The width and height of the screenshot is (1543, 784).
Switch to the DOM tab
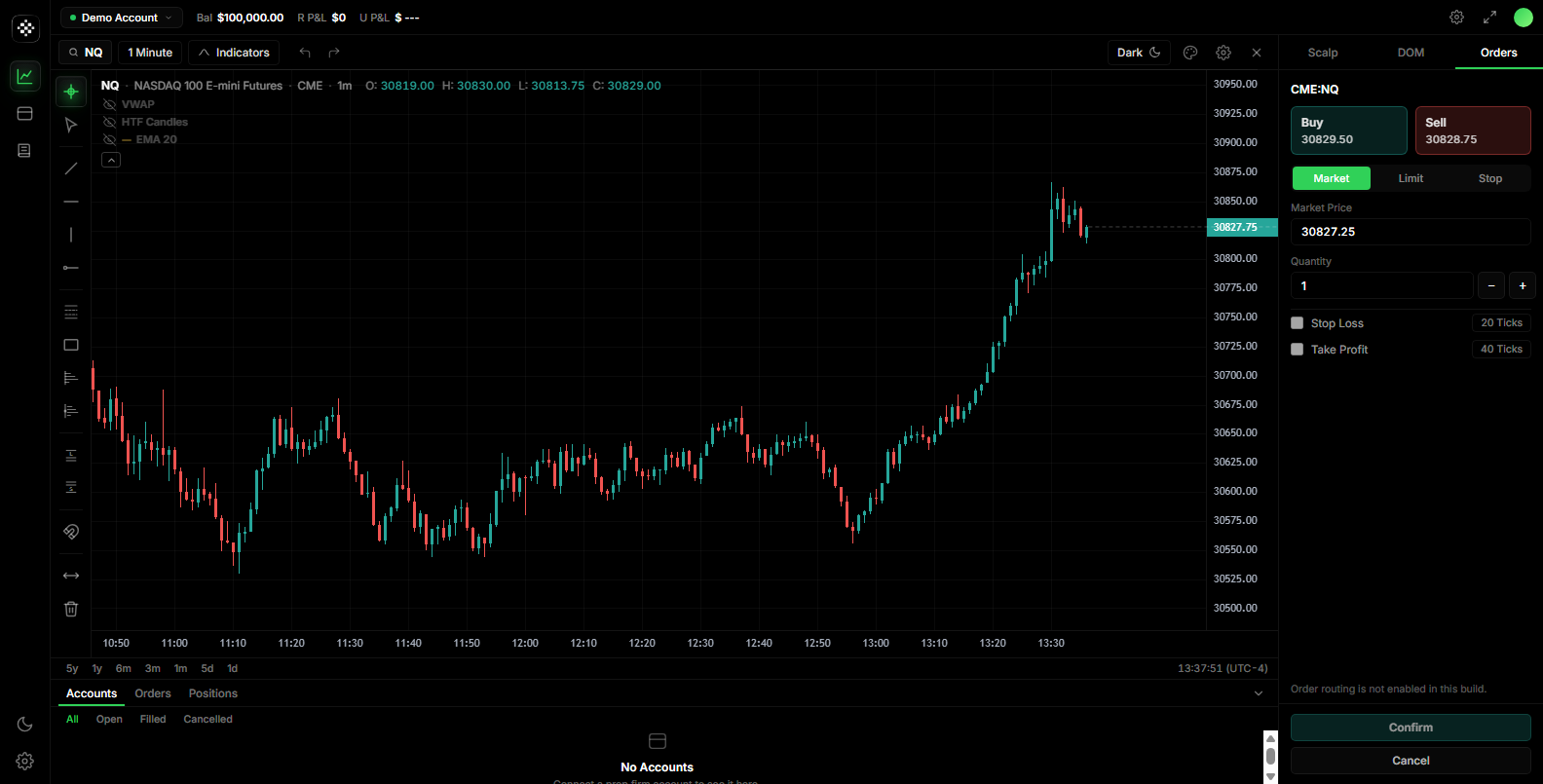[1411, 53]
